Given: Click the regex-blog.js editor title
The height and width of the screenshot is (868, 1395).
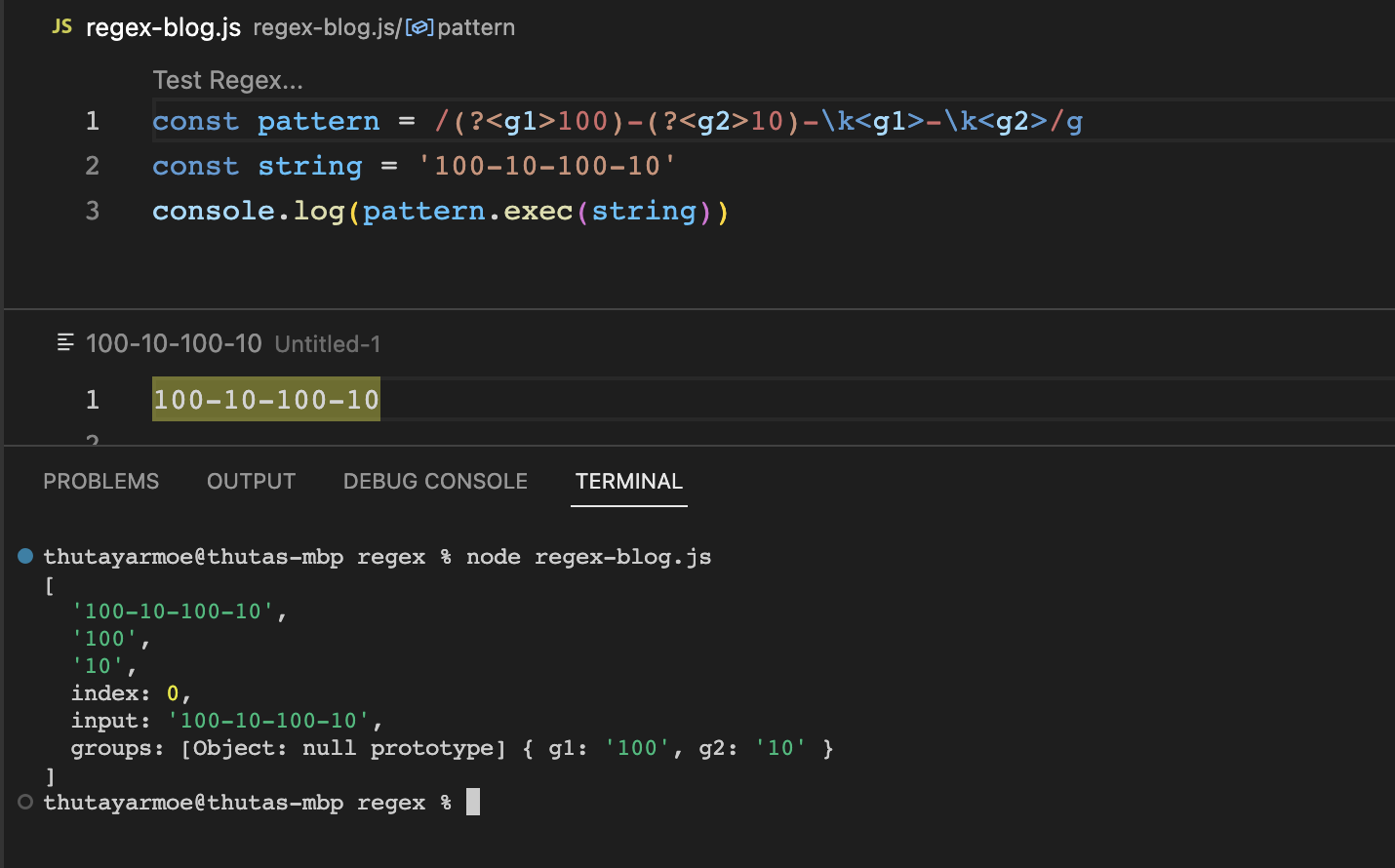Looking at the screenshot, I should coord(162,27).
